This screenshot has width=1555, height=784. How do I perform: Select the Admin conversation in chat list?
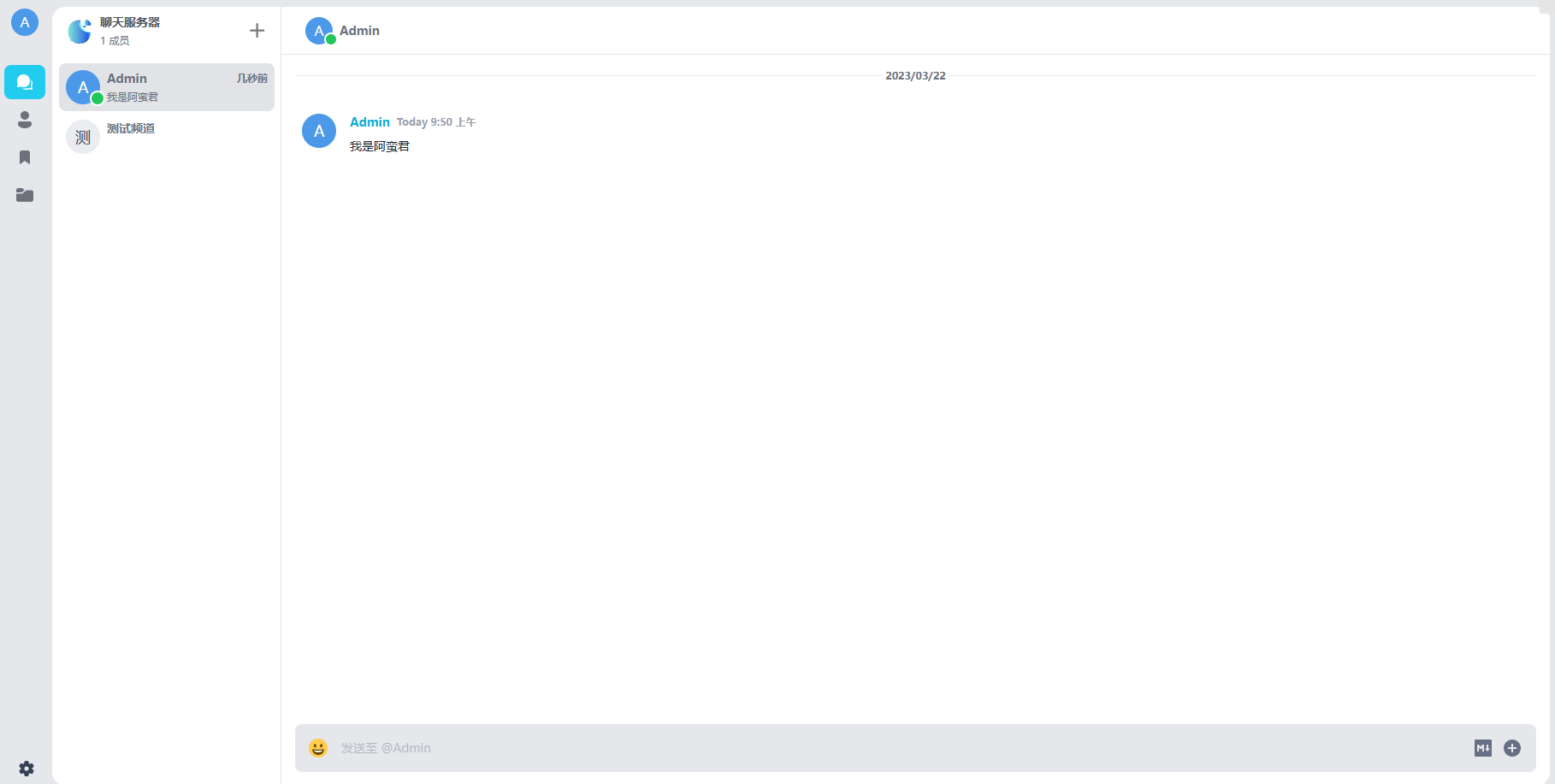coord(167,87)
